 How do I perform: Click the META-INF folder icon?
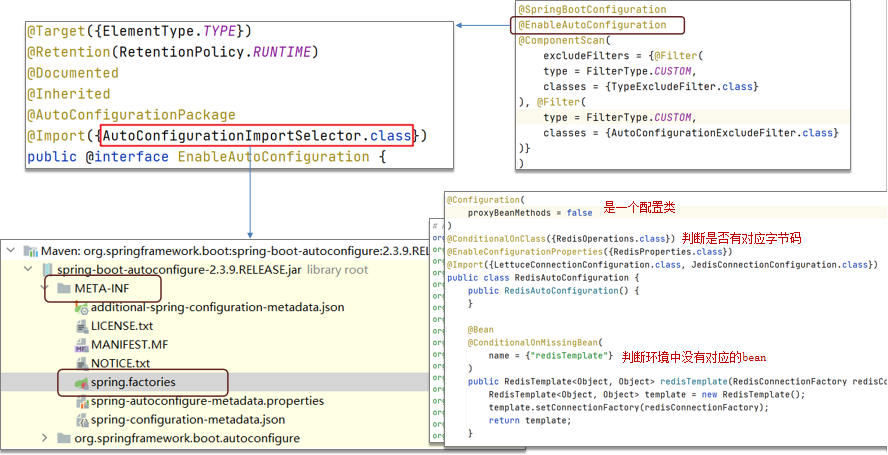click(64, 289)
